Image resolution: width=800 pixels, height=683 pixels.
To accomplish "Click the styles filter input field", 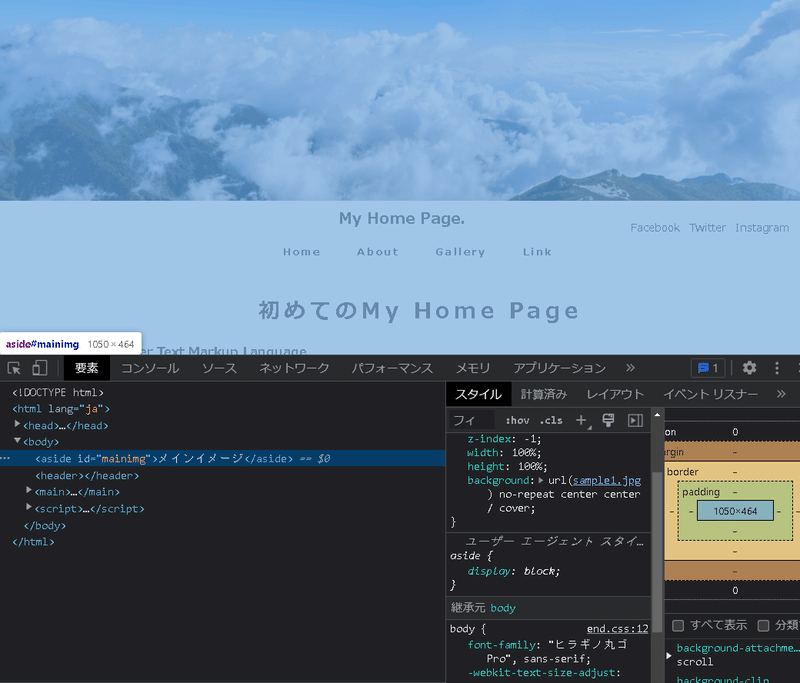I will 471,420.
